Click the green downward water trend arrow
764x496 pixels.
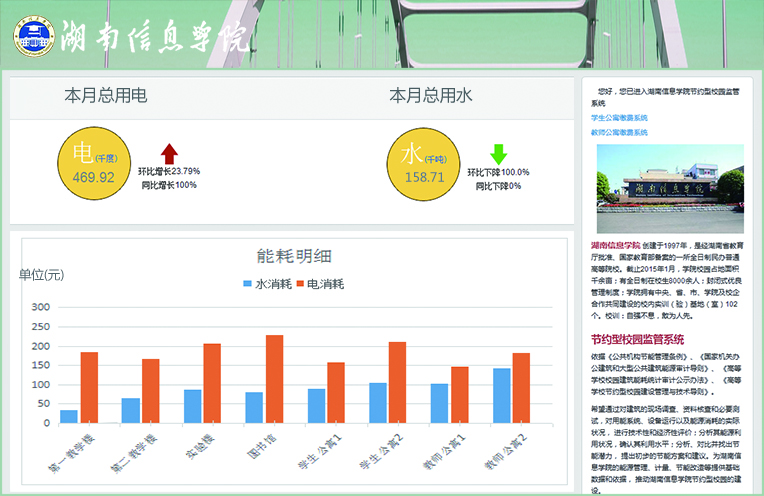[499, 154]
